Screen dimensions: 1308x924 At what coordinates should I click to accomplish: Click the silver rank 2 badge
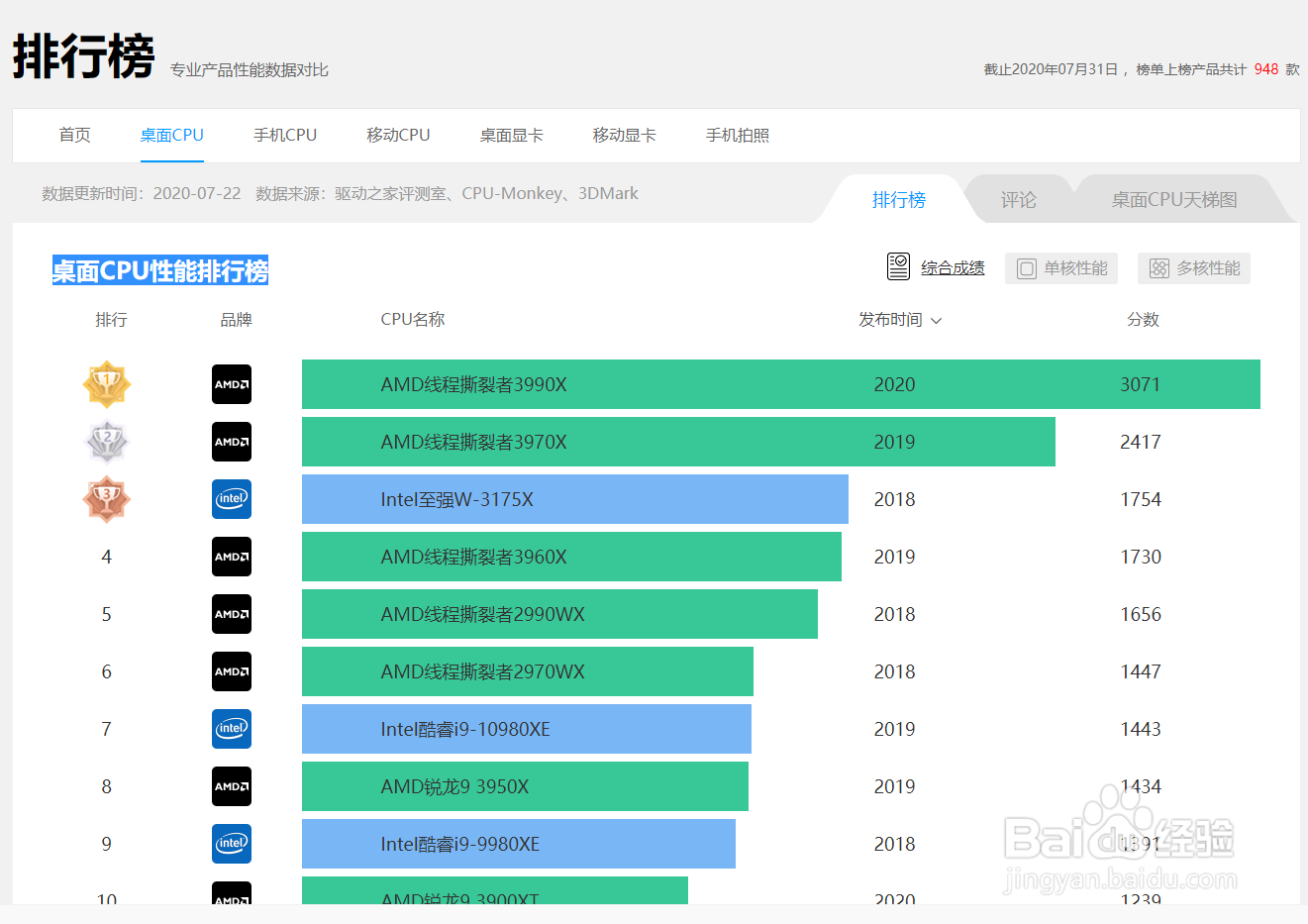(x=107, y=442)
